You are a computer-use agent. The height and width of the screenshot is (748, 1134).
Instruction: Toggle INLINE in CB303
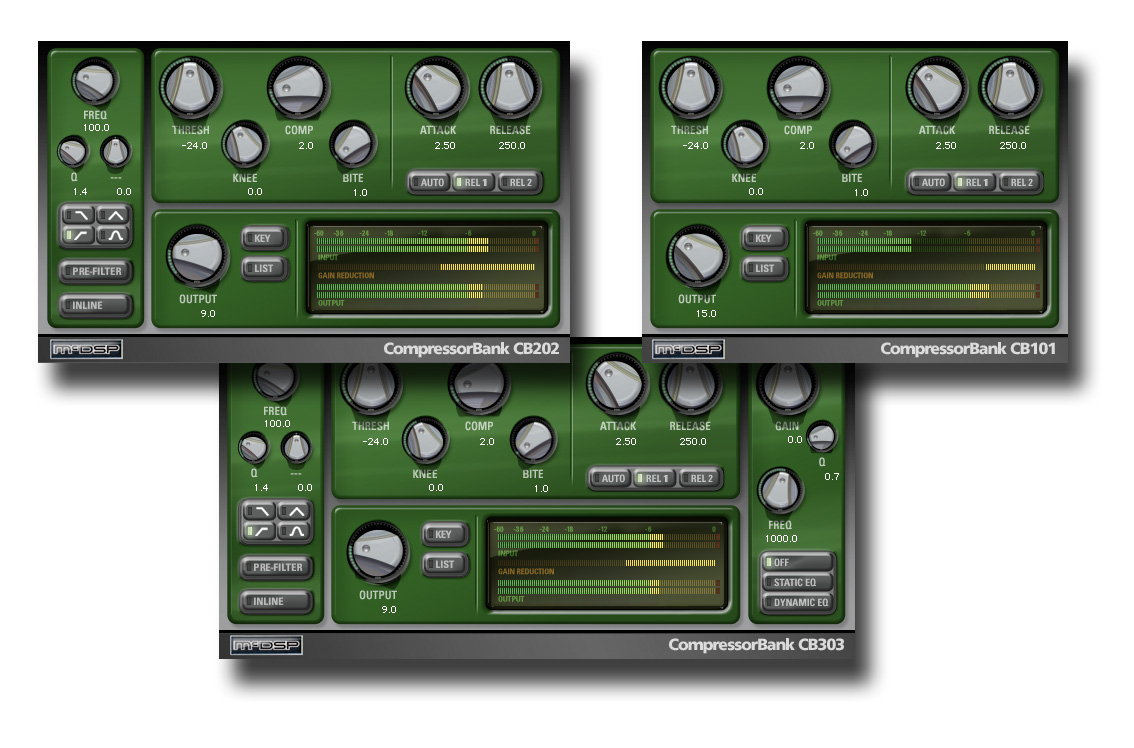(277, 601)
